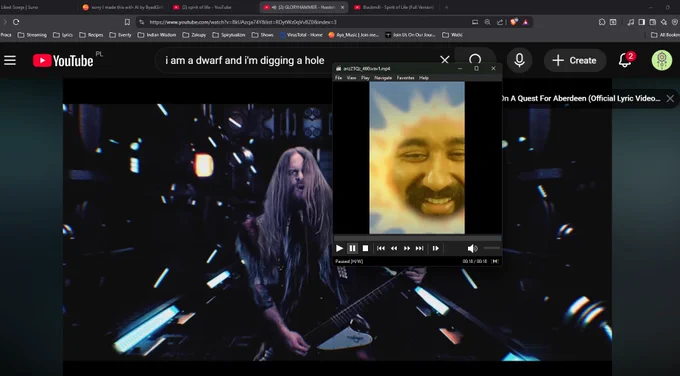This screenshot has width=680, height=376.
Task: Play video in Media Player Classic
Action: tap(340, 248)
